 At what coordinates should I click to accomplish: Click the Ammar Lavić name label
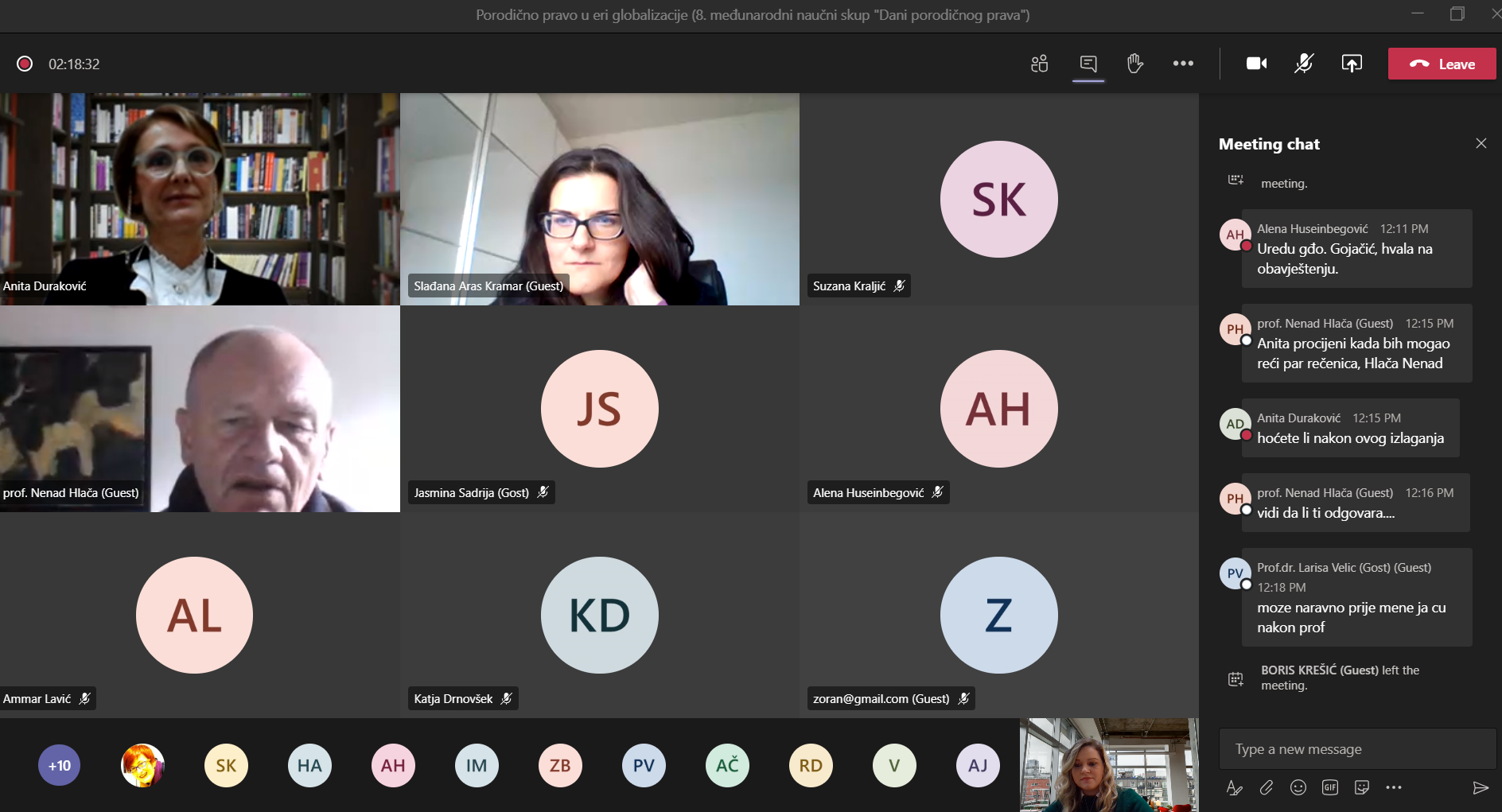(48, 698)
